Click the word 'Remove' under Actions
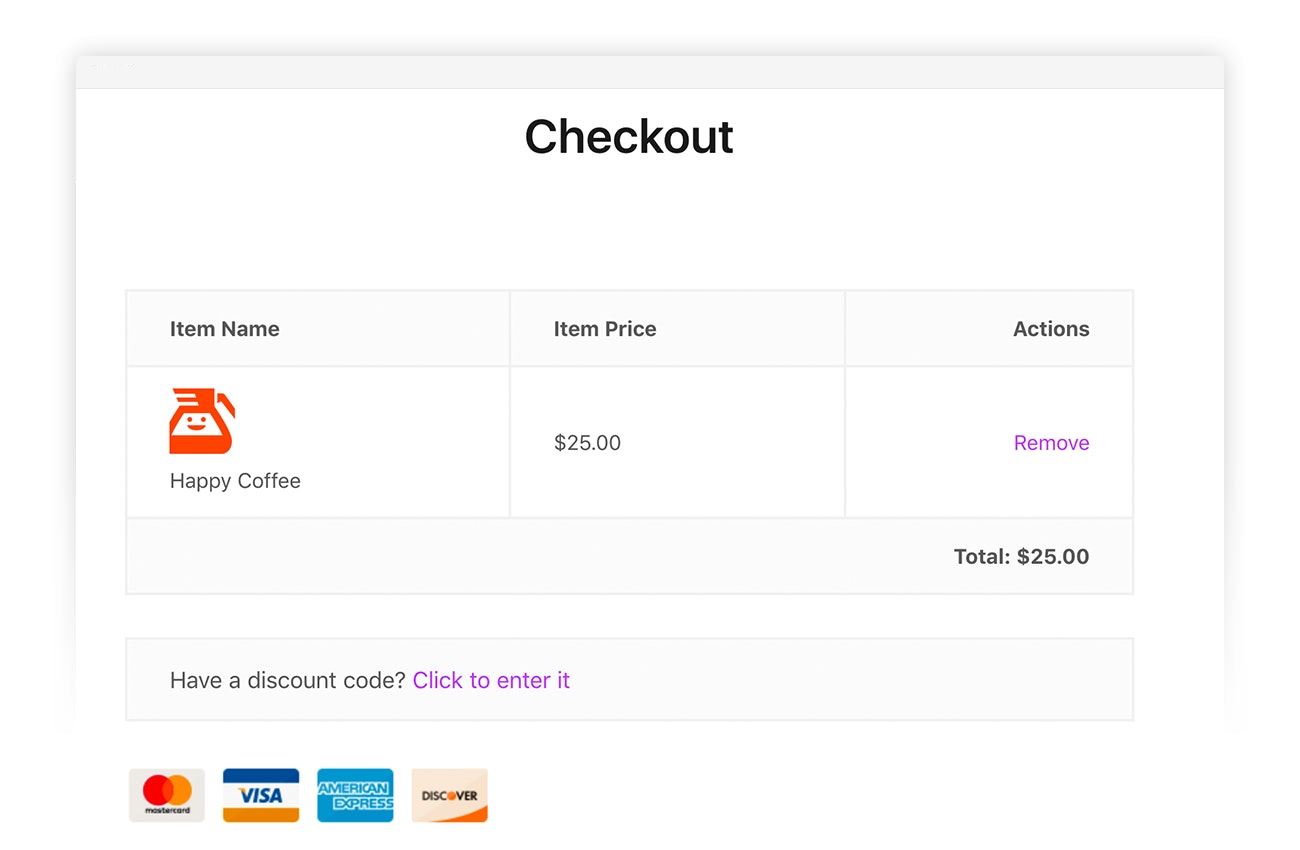Viewport: 1300px width, 850px height. point(1051,443)
